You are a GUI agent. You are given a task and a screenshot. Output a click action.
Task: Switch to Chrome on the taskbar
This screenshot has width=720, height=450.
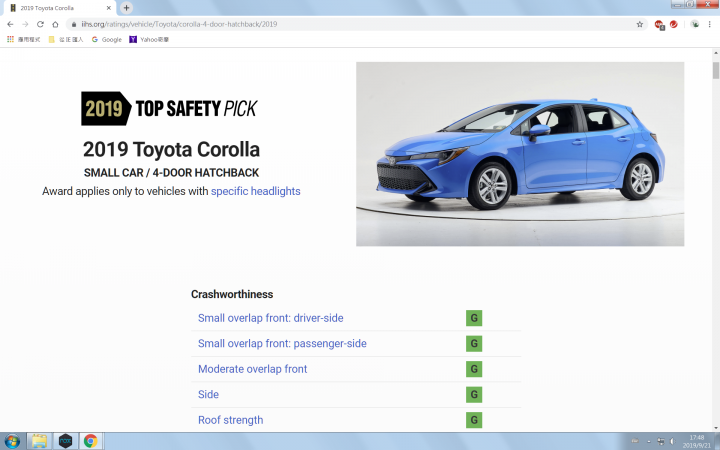click(91, 441)
